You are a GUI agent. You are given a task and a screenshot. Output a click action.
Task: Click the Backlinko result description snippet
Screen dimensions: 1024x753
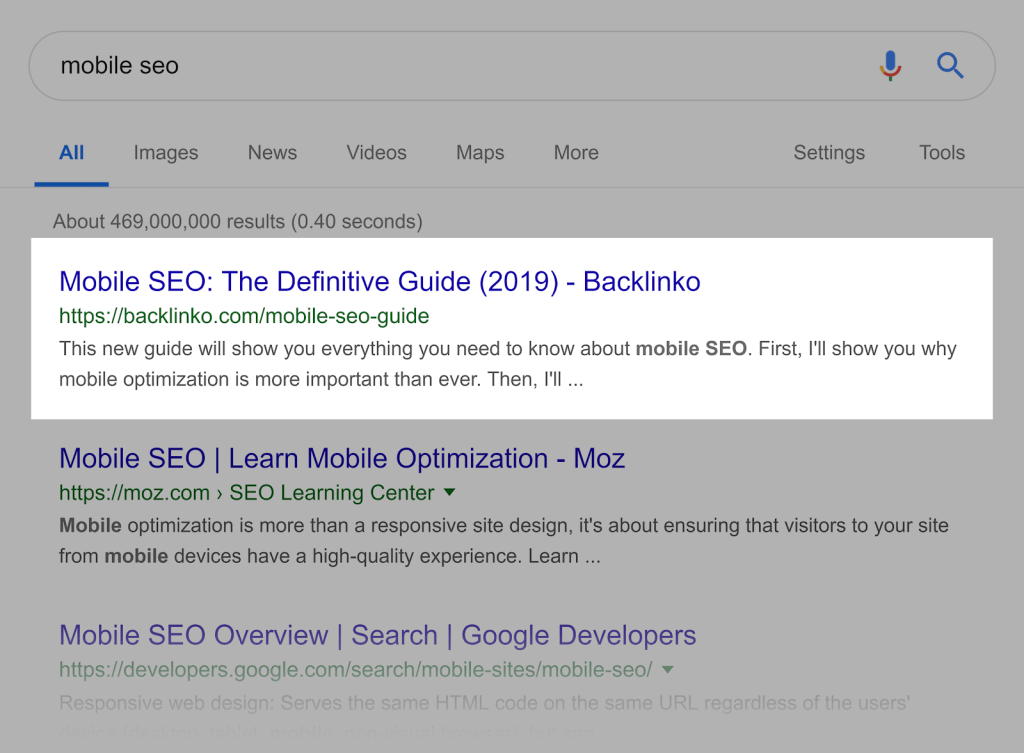(x=507, y=365)
